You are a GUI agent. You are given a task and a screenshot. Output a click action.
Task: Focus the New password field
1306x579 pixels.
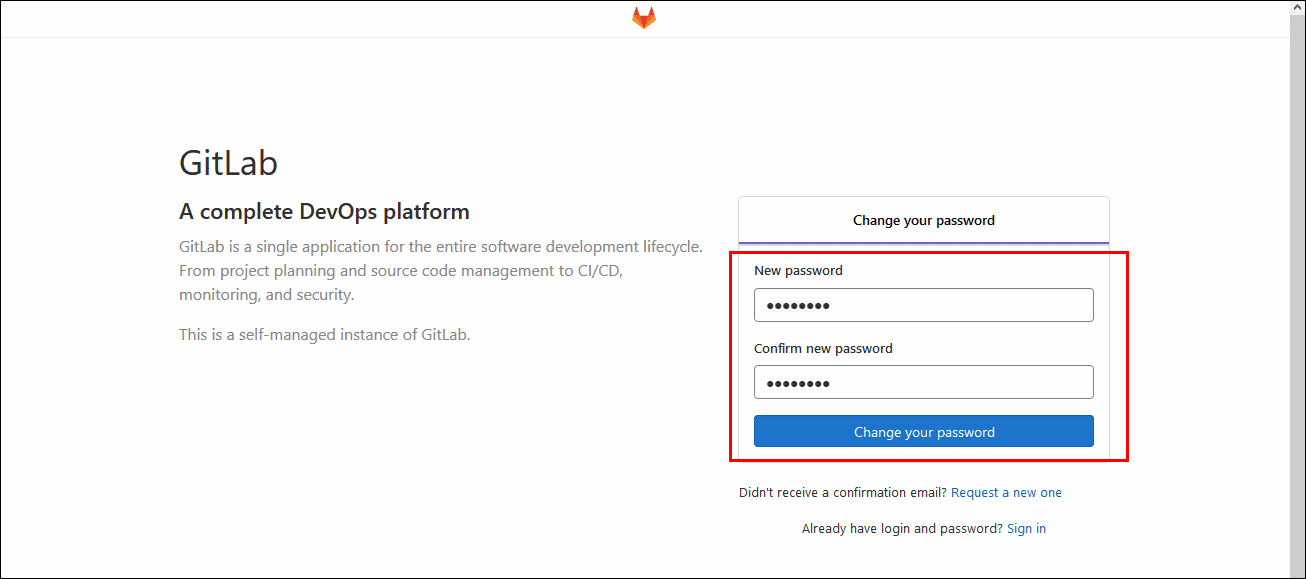click(924, 305)
